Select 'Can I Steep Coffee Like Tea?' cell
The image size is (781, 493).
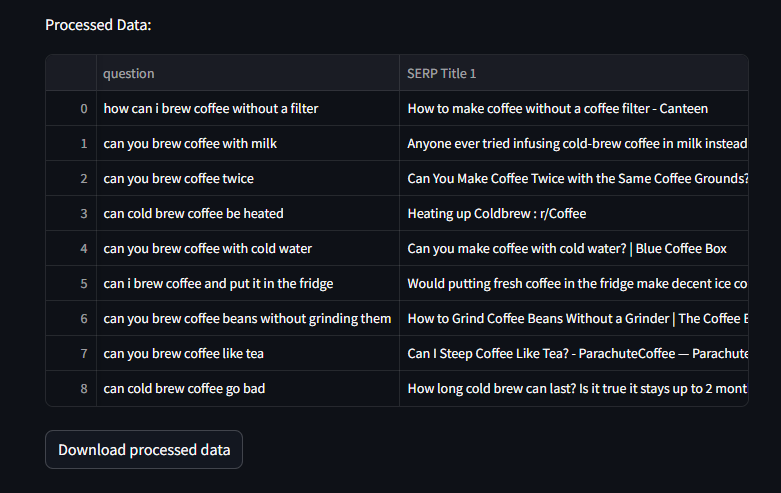click(577, 353)
